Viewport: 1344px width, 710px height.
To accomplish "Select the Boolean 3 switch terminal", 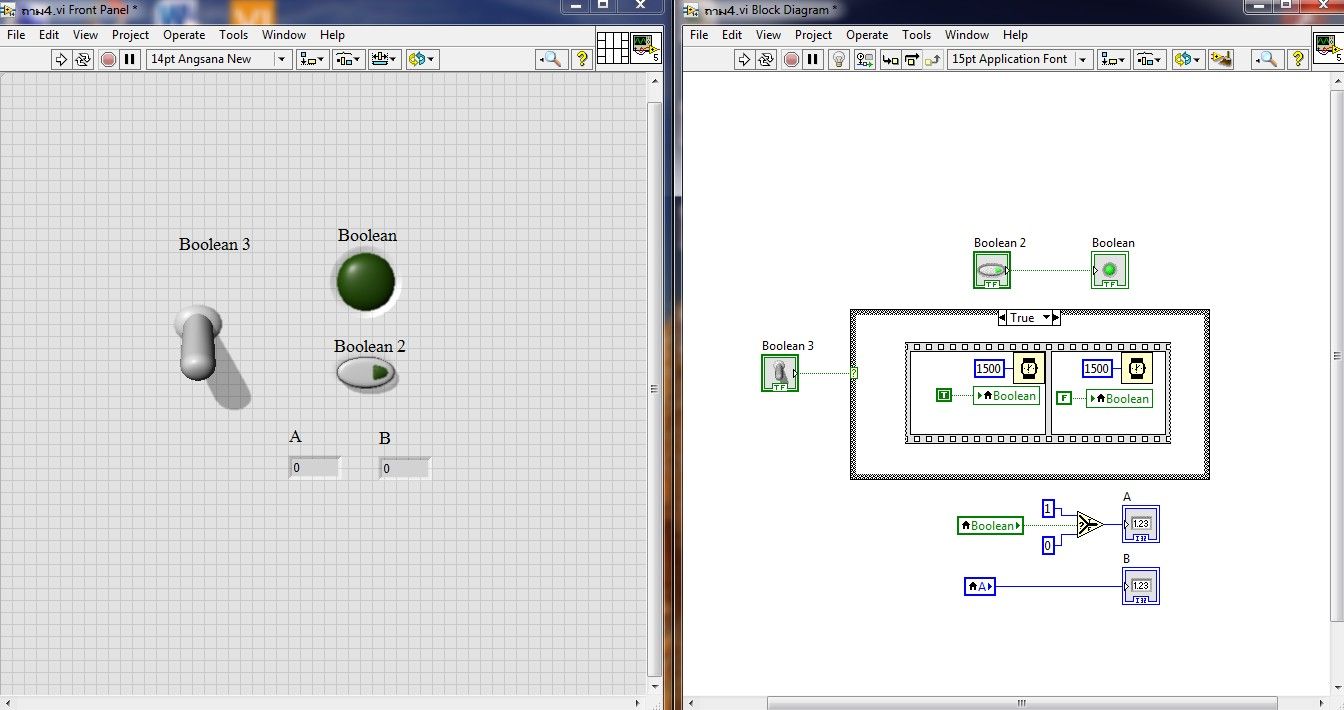I will pos(780,373).
